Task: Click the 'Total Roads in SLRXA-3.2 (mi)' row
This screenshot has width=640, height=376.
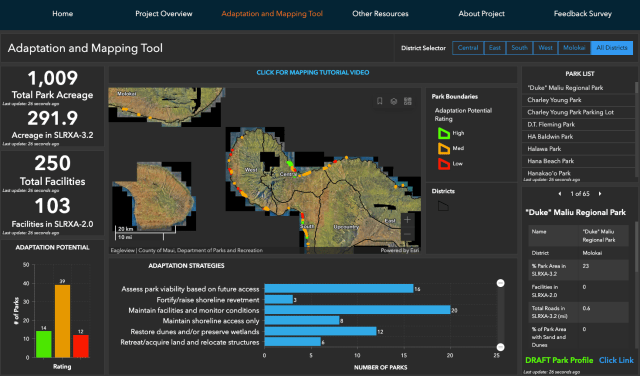Action: coord(578,312)
